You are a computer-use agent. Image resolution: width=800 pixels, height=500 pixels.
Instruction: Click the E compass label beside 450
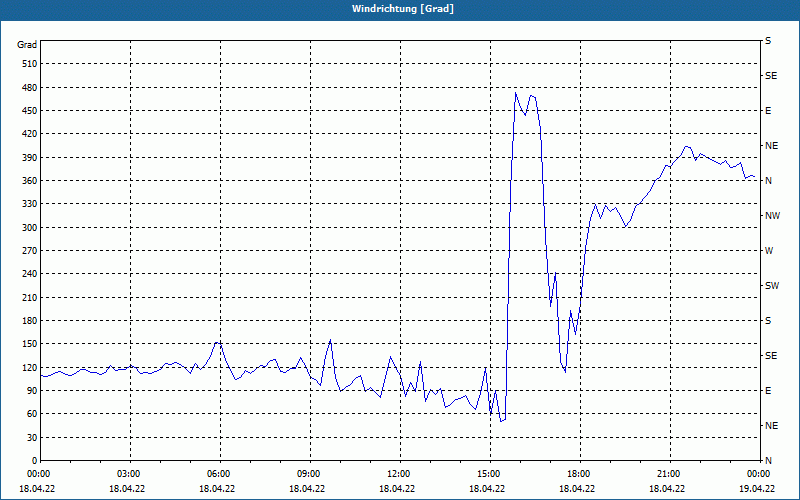pyautogui.click(x=768, y=111)
